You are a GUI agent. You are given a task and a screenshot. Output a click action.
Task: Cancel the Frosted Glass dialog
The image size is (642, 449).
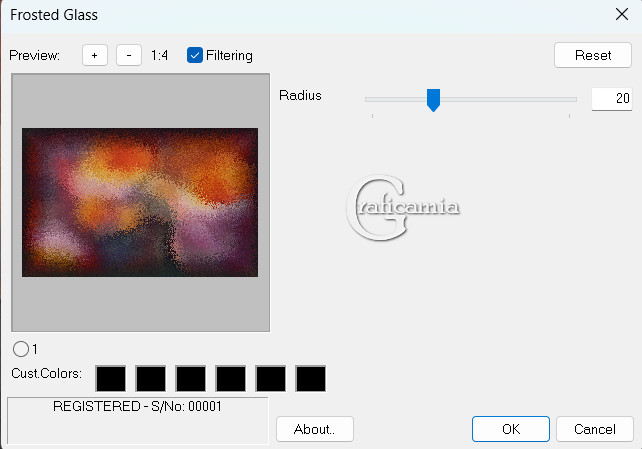[595, 429]
